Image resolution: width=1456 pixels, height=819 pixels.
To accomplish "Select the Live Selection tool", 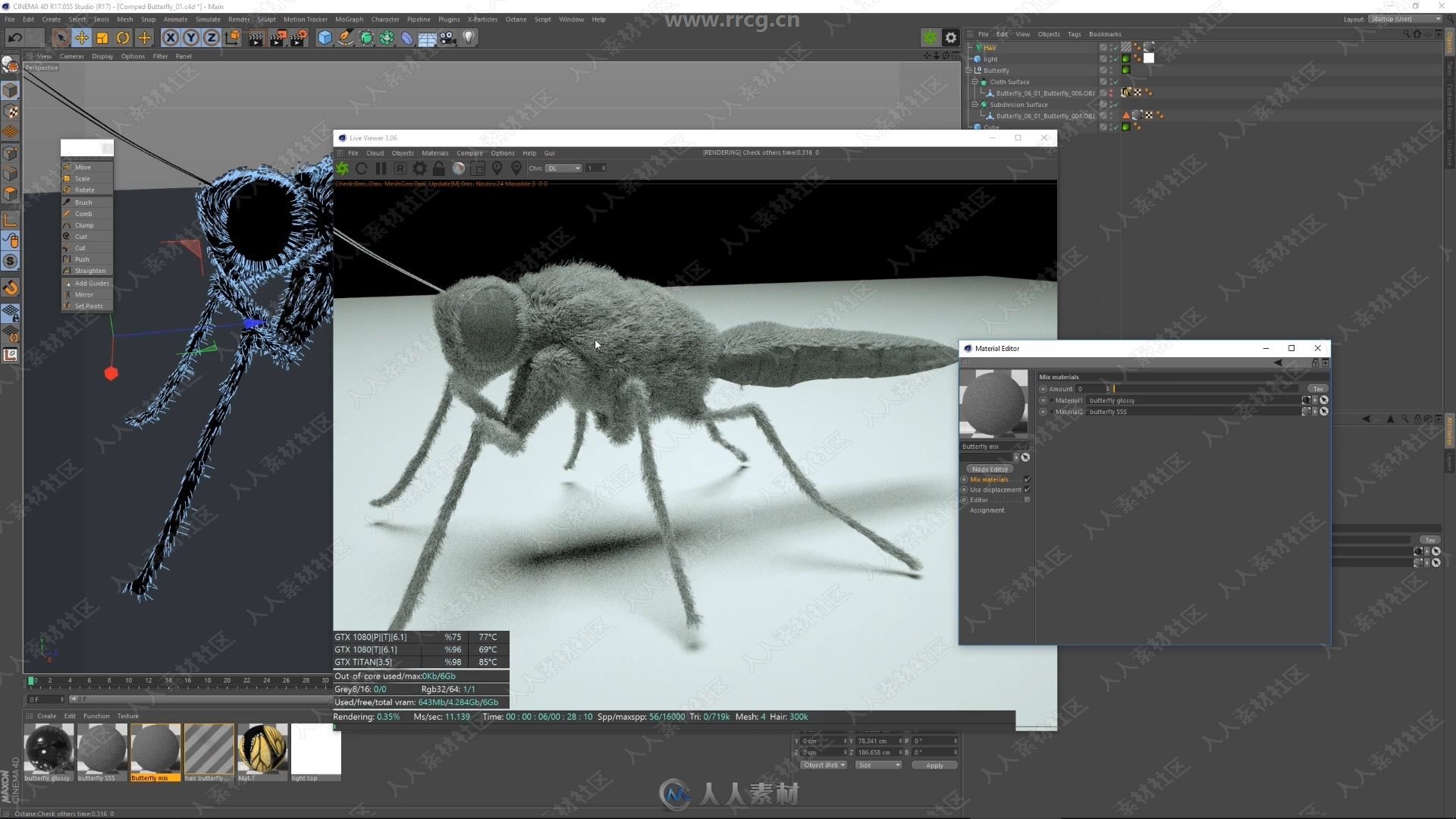I will point(61,37).
